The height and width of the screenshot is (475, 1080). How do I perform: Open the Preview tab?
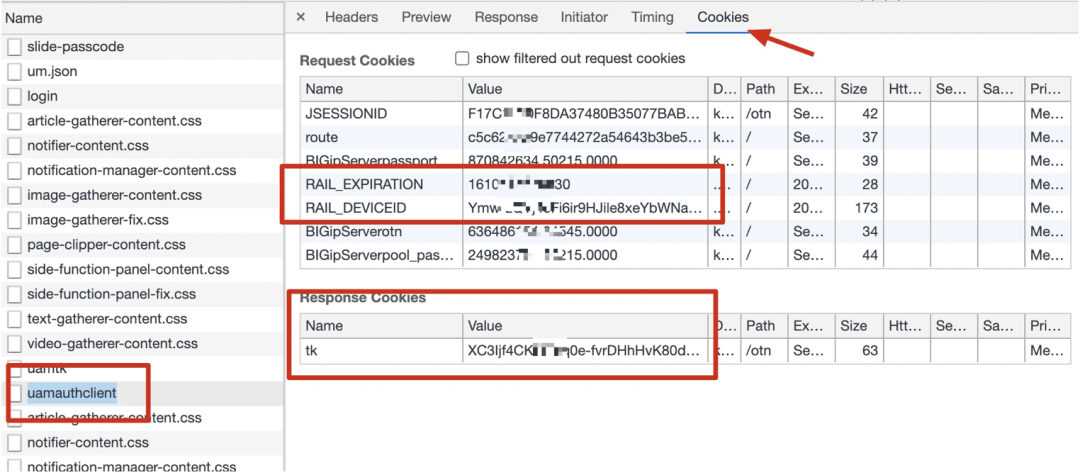(426, 17)
